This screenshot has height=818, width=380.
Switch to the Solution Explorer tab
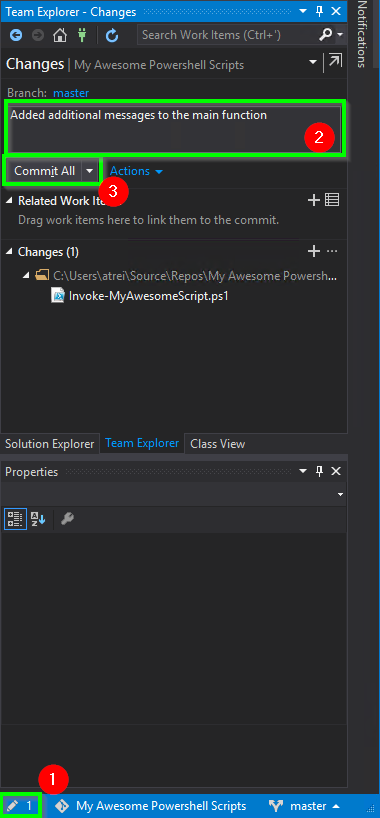[50, 444]
